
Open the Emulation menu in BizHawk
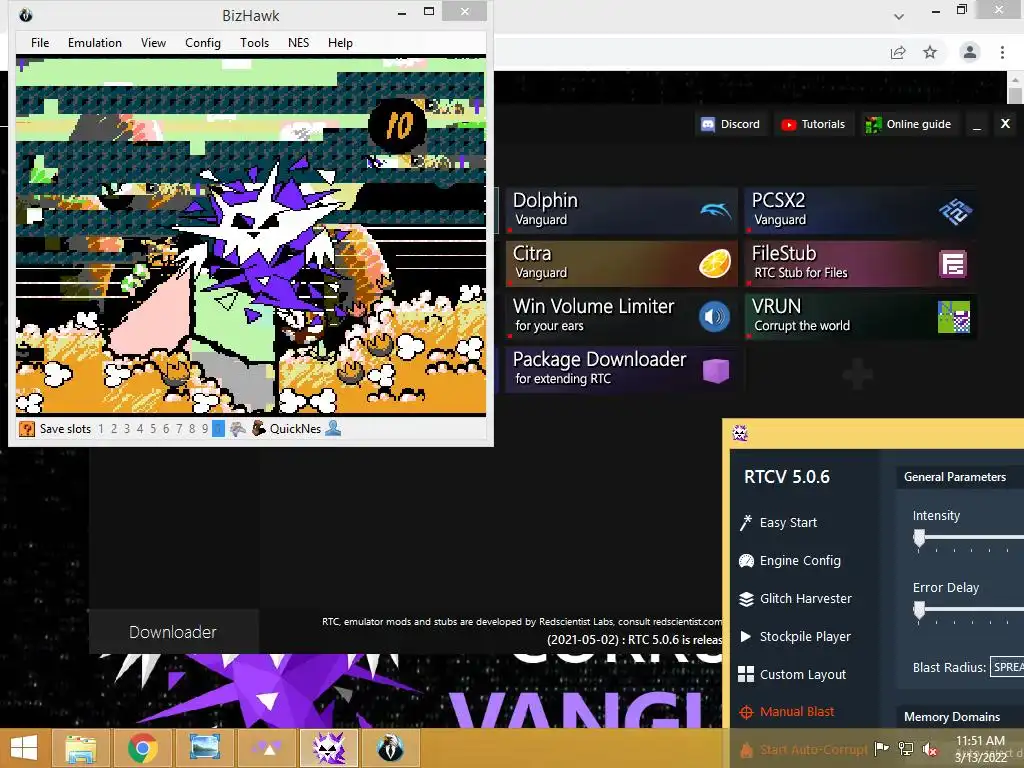[x=95, y=43]
